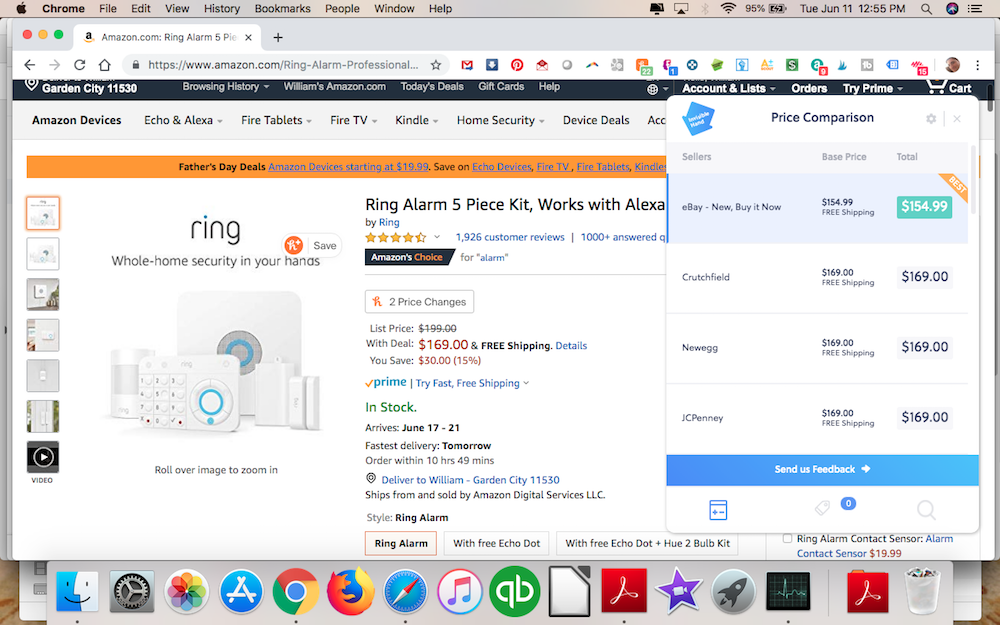Click the 2 Price Changes button
The image size is (1000, 625).
[419, 302]
